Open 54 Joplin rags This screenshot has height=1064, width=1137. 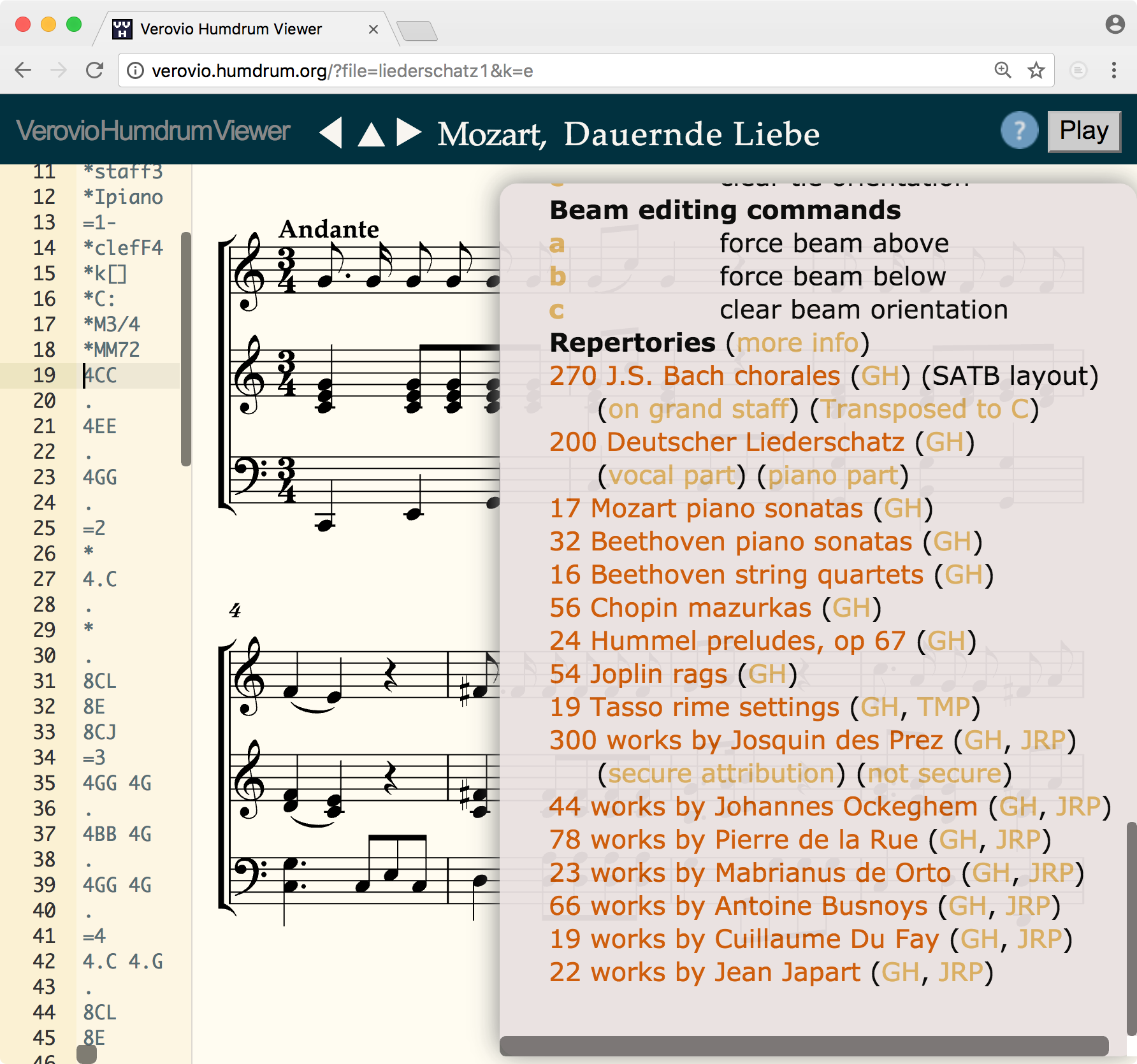click(638, 674)
